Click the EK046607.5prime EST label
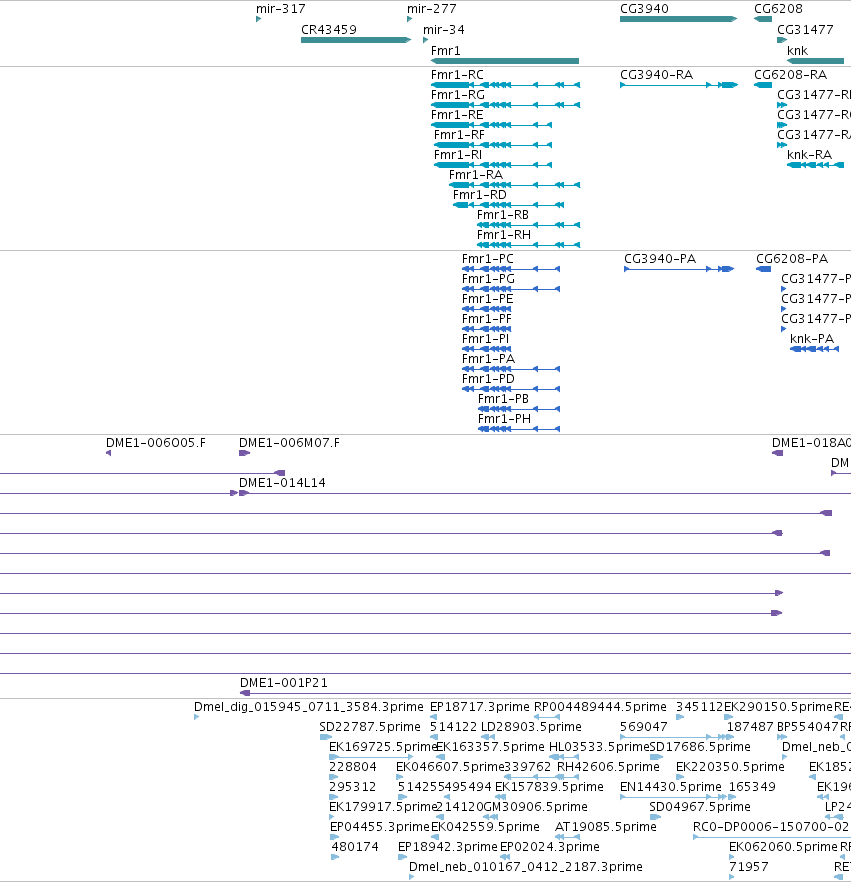 (450, 767)
